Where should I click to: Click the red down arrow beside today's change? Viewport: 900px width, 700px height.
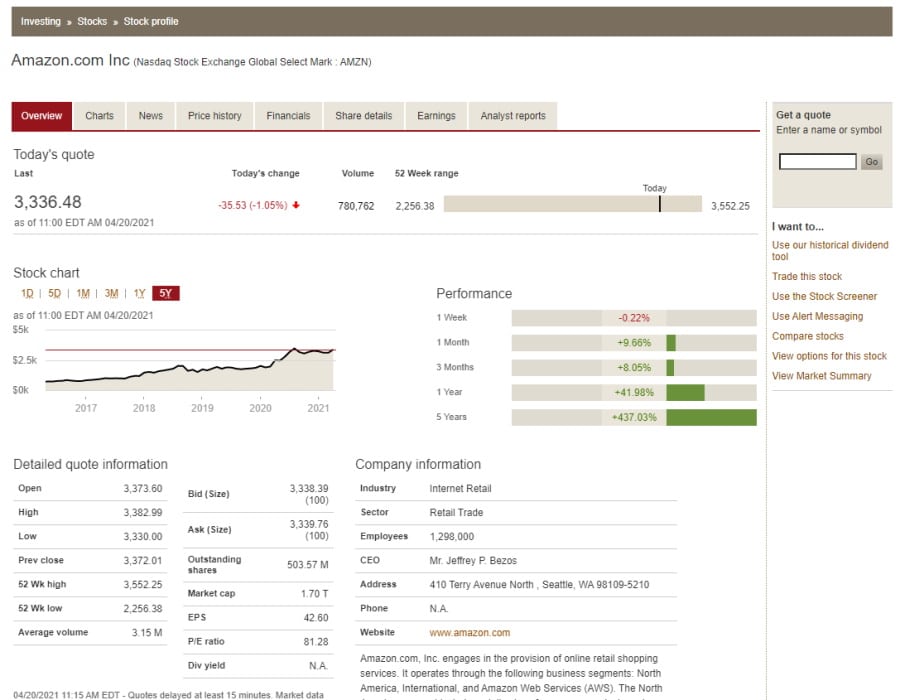point(296,206)
